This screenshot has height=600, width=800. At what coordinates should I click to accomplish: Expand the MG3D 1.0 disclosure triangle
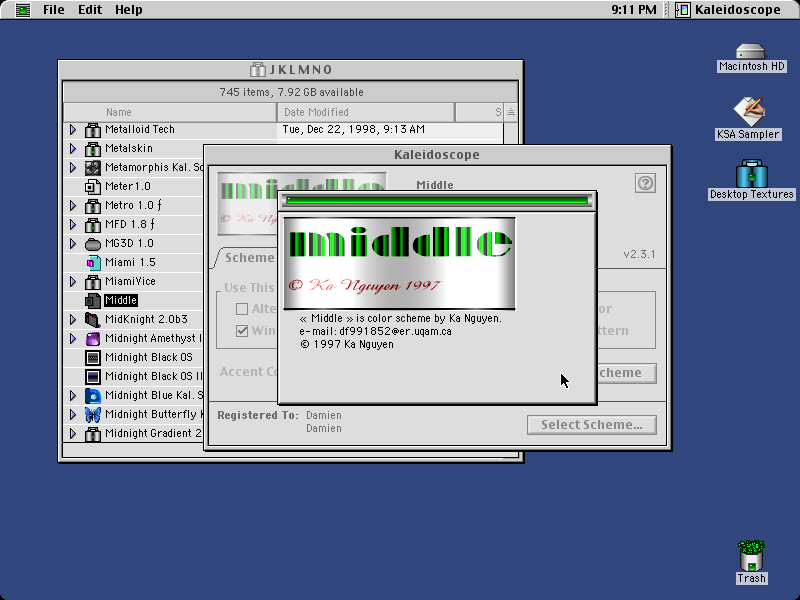pos(72,243)
